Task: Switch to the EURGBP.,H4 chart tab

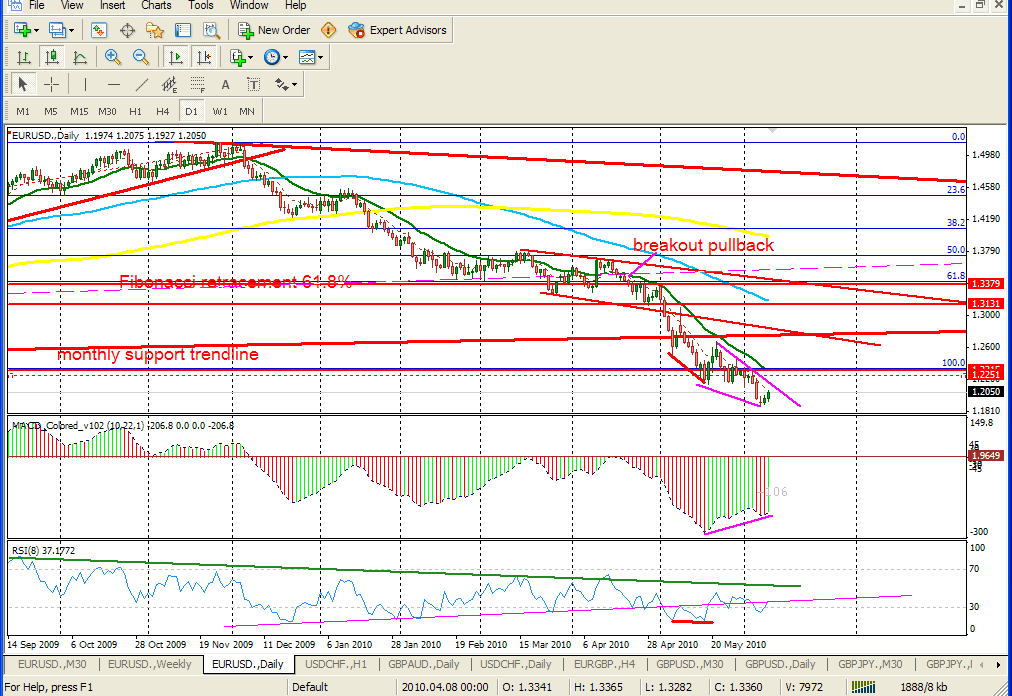Action: pos(605,664)
